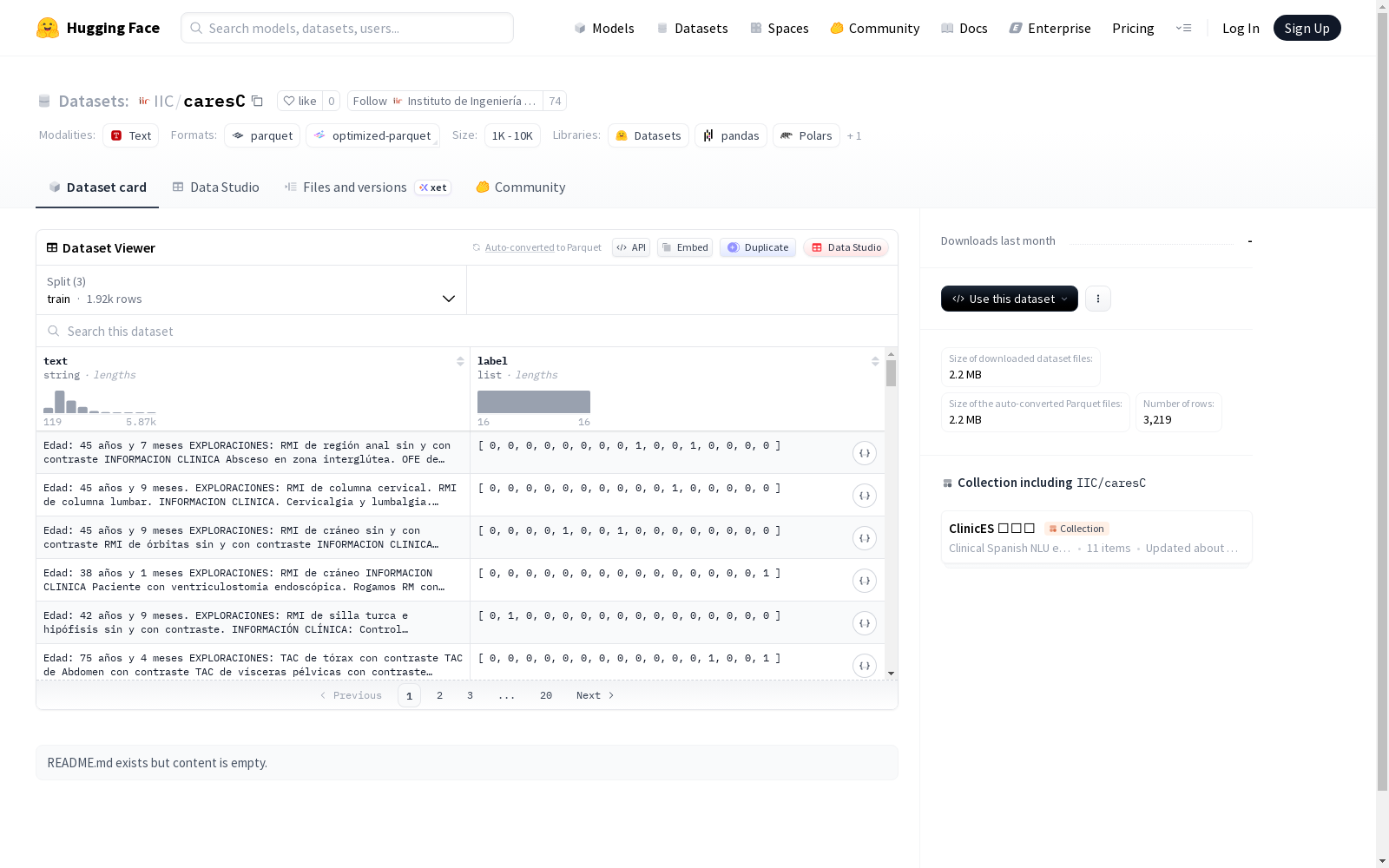The height and width of the screenshot is (868, 1389).
Task: Go to Pricing
Action: pyautogui.click(x=1133, y=28)
